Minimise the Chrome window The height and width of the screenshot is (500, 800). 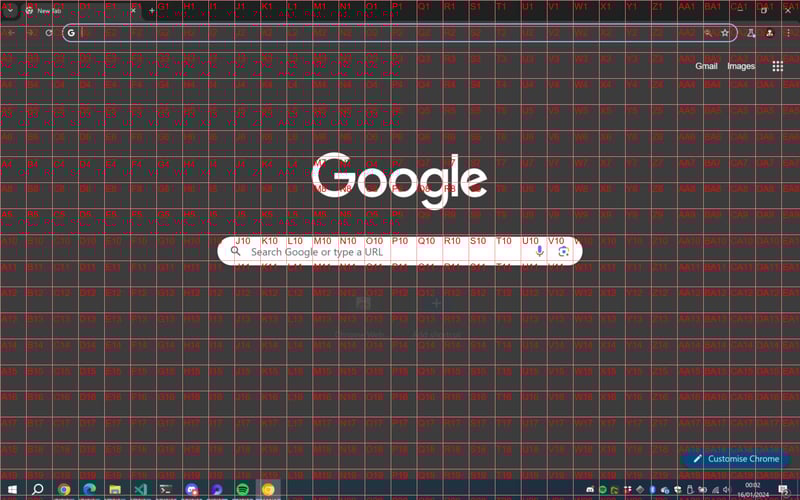(740, 10)
